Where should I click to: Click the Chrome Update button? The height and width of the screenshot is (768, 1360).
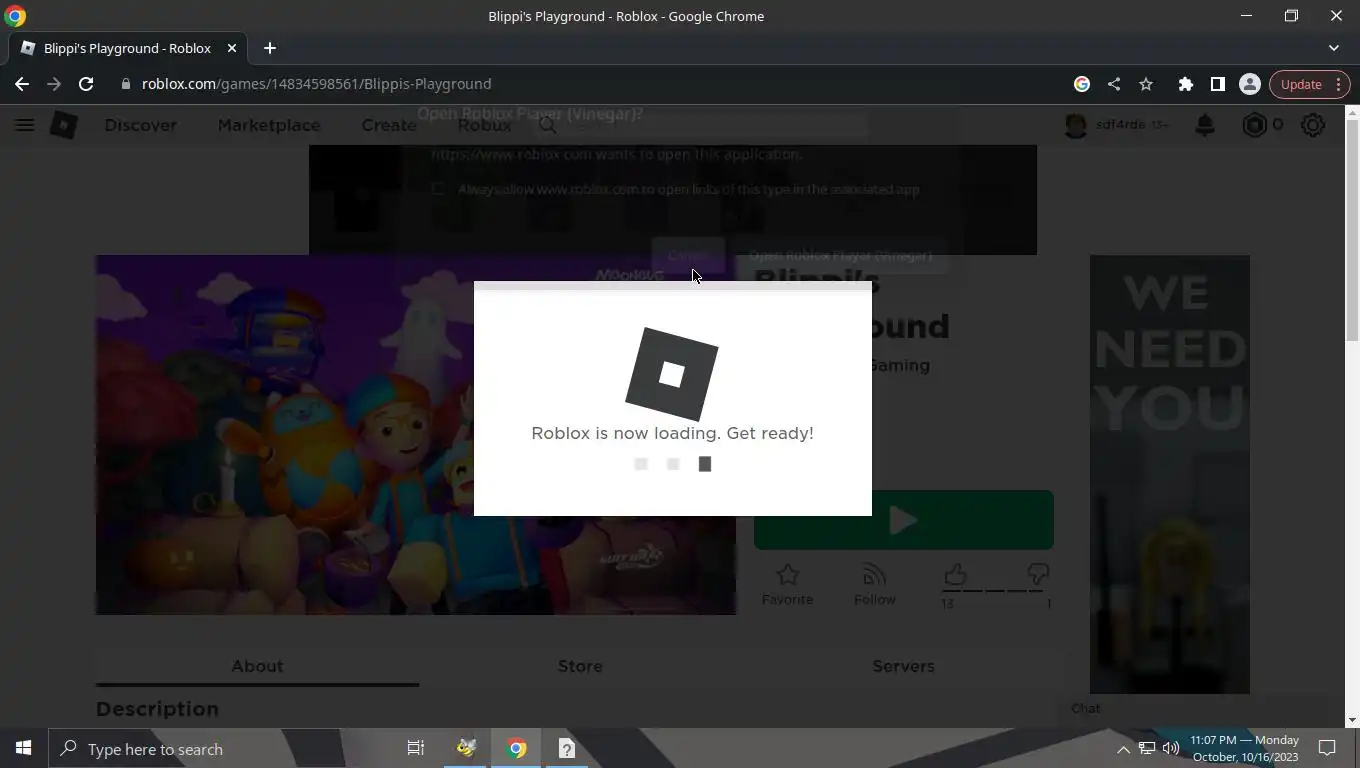pos(1301,84)
